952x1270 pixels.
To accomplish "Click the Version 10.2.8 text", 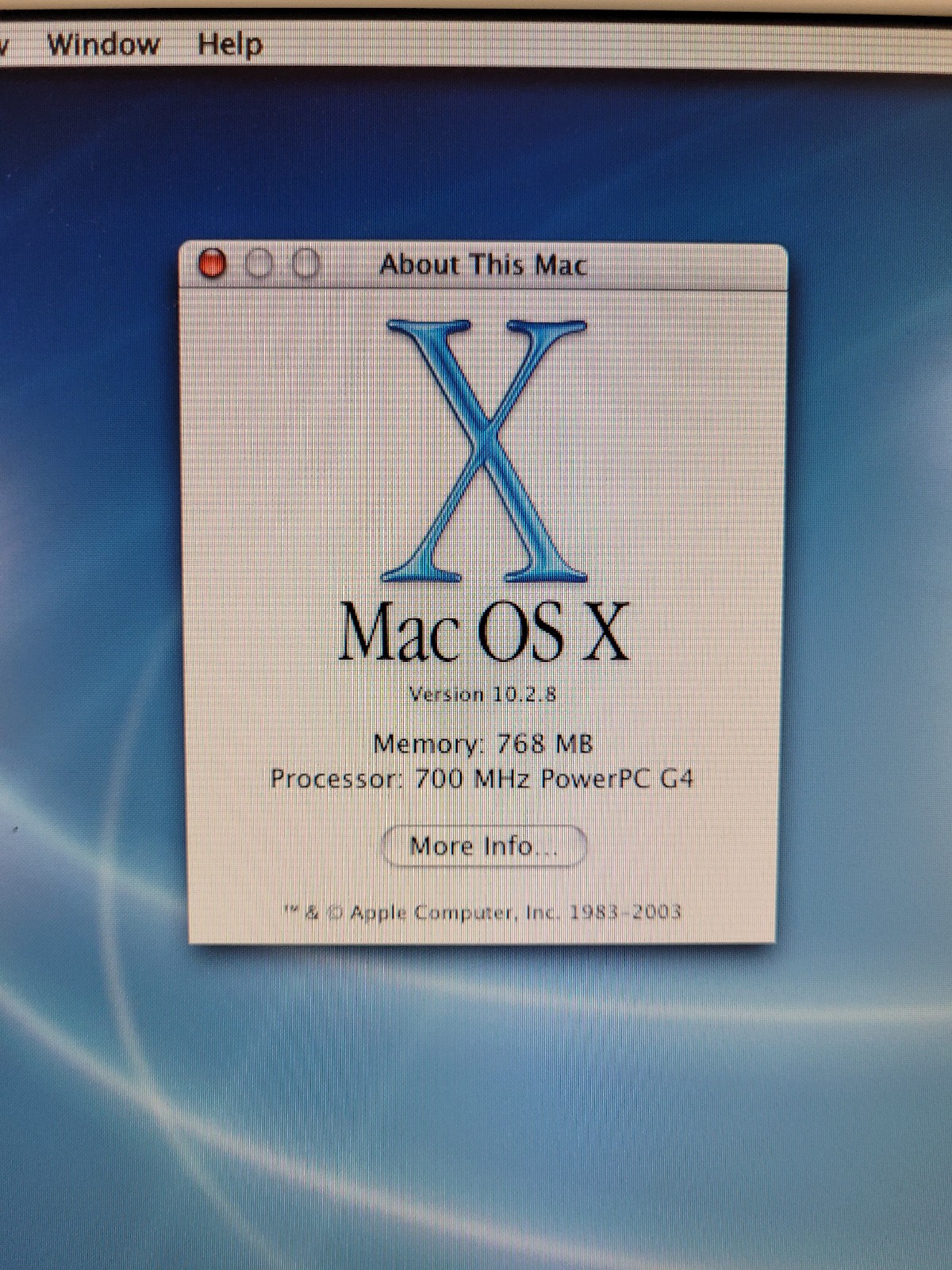I will [483, 695].
